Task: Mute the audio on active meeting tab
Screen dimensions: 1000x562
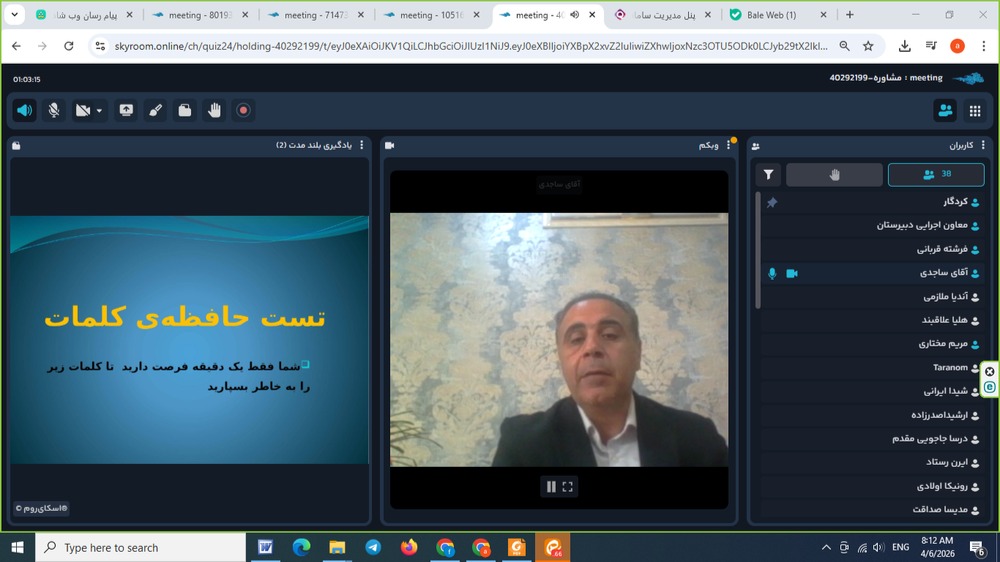Action: point(575,15)
